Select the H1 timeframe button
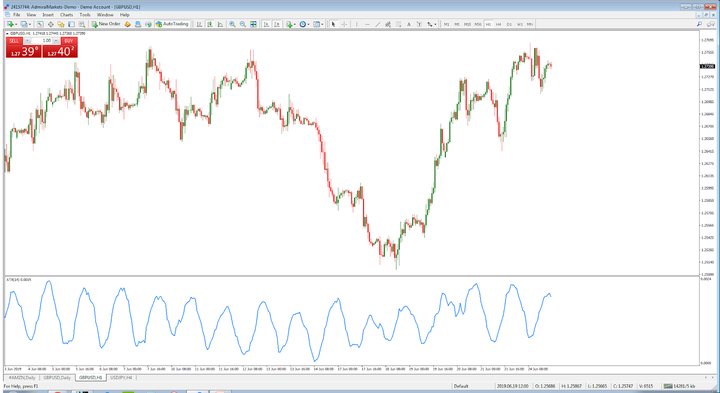Screen dimensions: 720x393 (x=489, y=24)
